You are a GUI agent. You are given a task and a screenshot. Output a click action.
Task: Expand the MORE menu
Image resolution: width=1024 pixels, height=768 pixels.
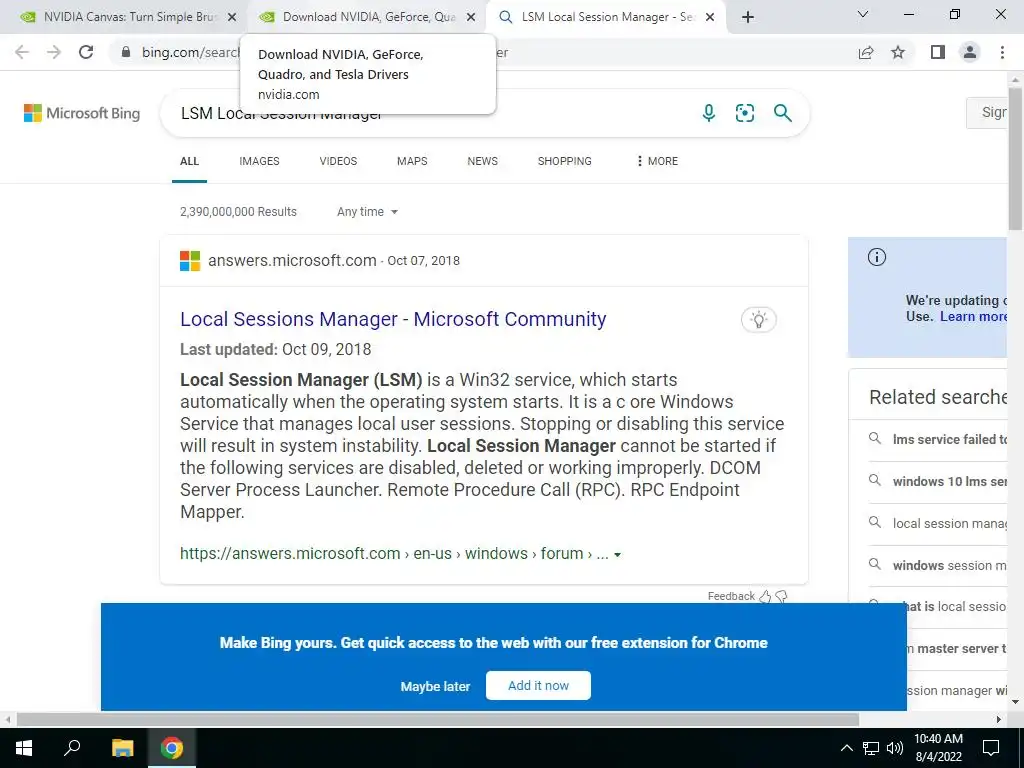[x=657, y=161]
